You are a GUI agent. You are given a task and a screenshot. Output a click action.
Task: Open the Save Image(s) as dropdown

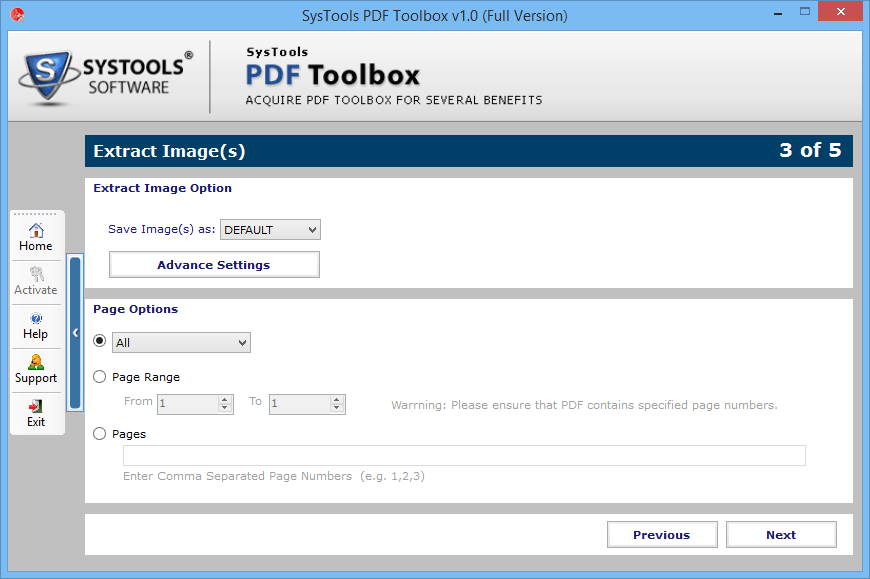click(270, 230)
